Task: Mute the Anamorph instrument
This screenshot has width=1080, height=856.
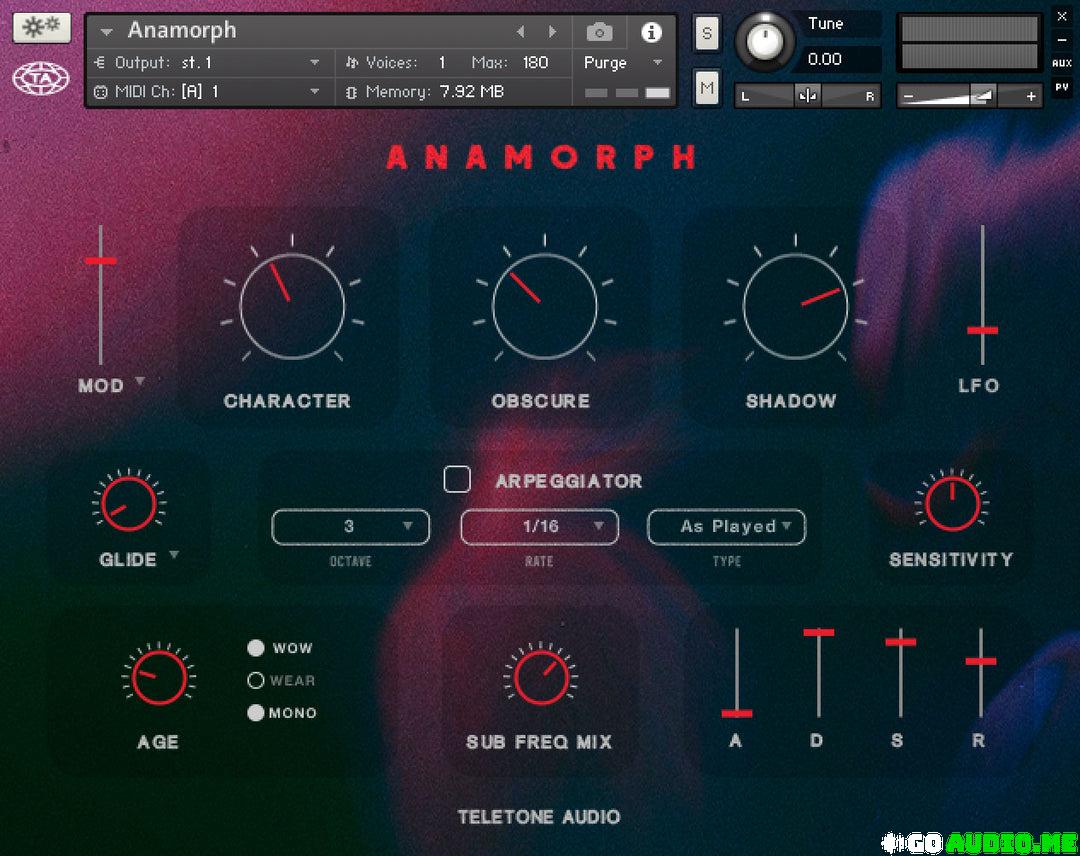Action: (707, 87)
